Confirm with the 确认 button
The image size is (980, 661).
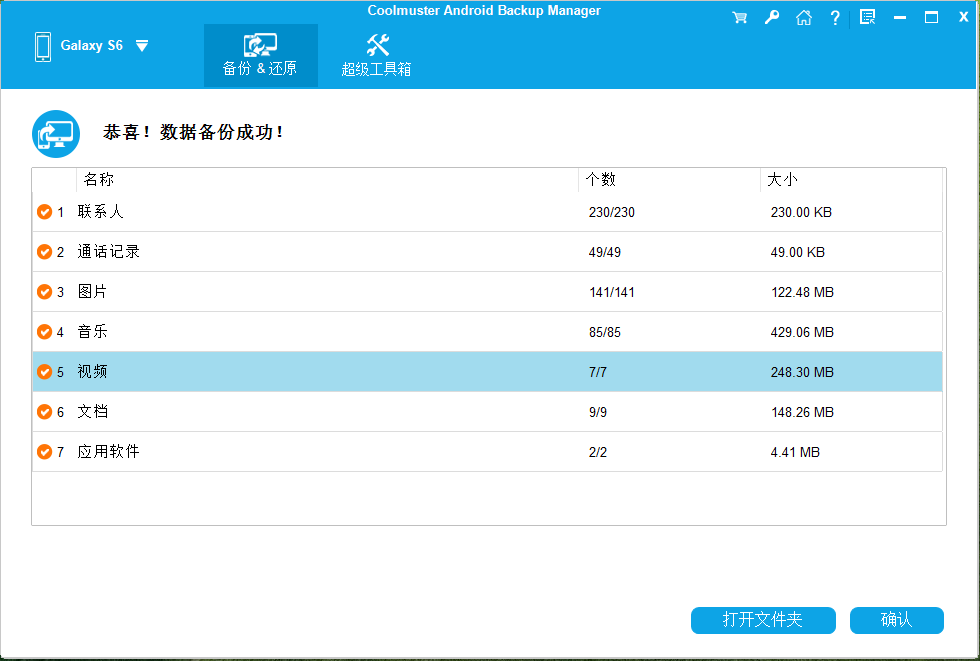click(897, 620)
